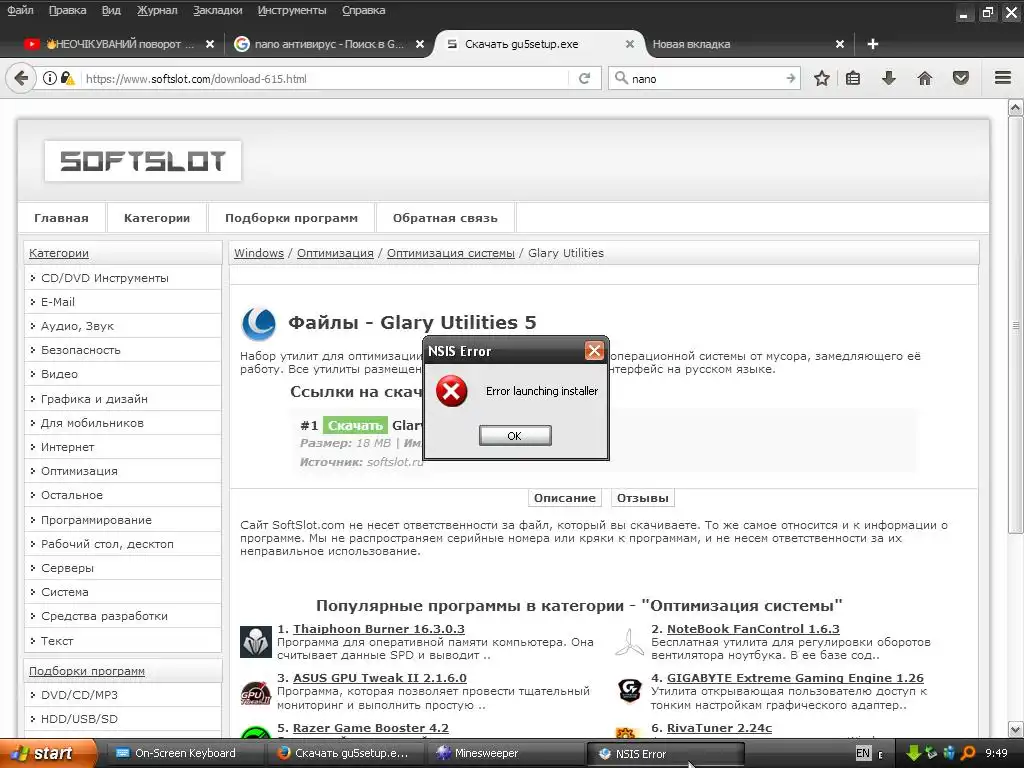This screenshot has width=1024, height=768.
Task: Click OK in the NSIS Error dialog
Action: (515, 436)
